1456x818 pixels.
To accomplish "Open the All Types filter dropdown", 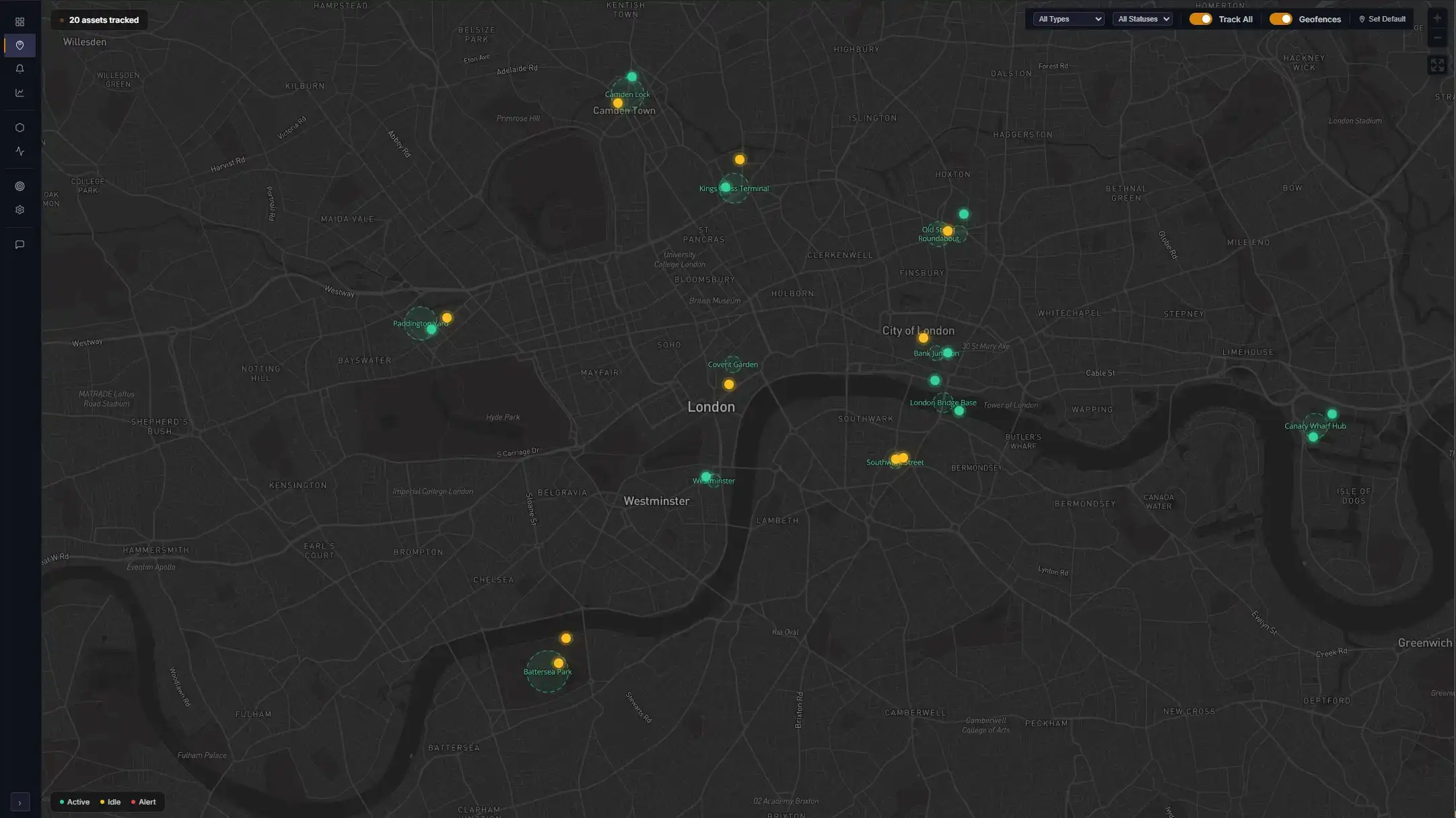I will click(1069, 19).
